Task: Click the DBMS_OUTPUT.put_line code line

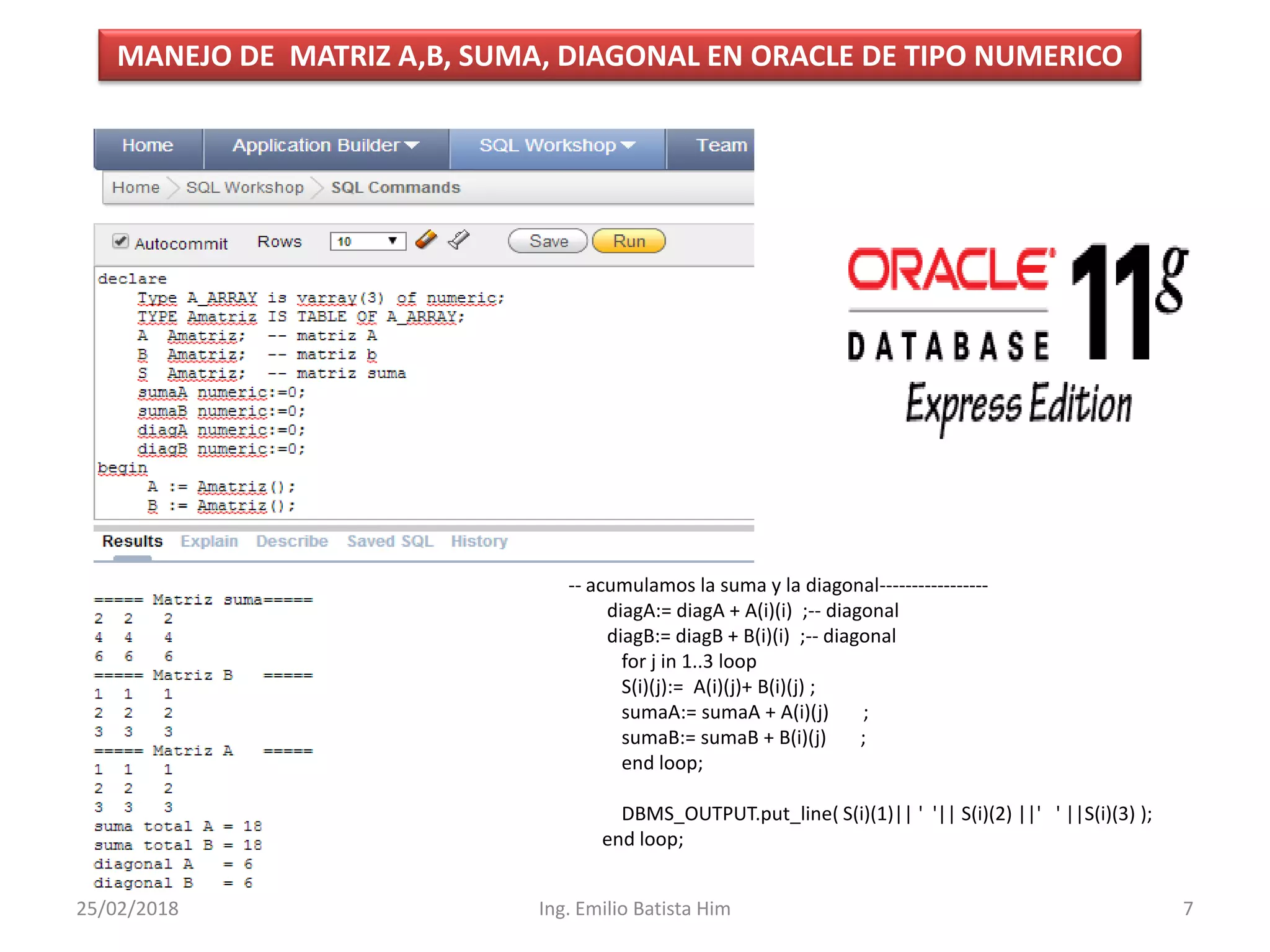Action: [x=887, y=814]
